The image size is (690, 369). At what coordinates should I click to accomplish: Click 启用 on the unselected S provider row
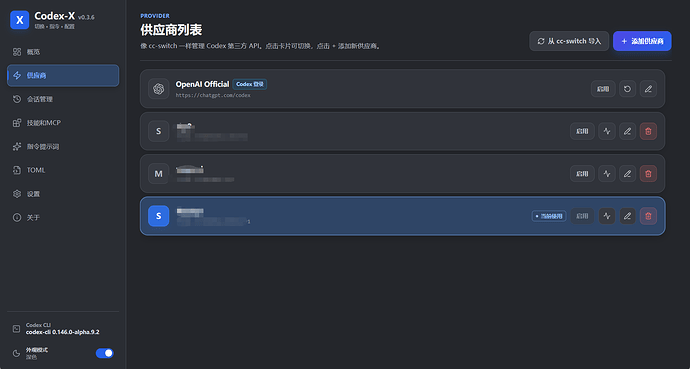[x=582, y=131]
